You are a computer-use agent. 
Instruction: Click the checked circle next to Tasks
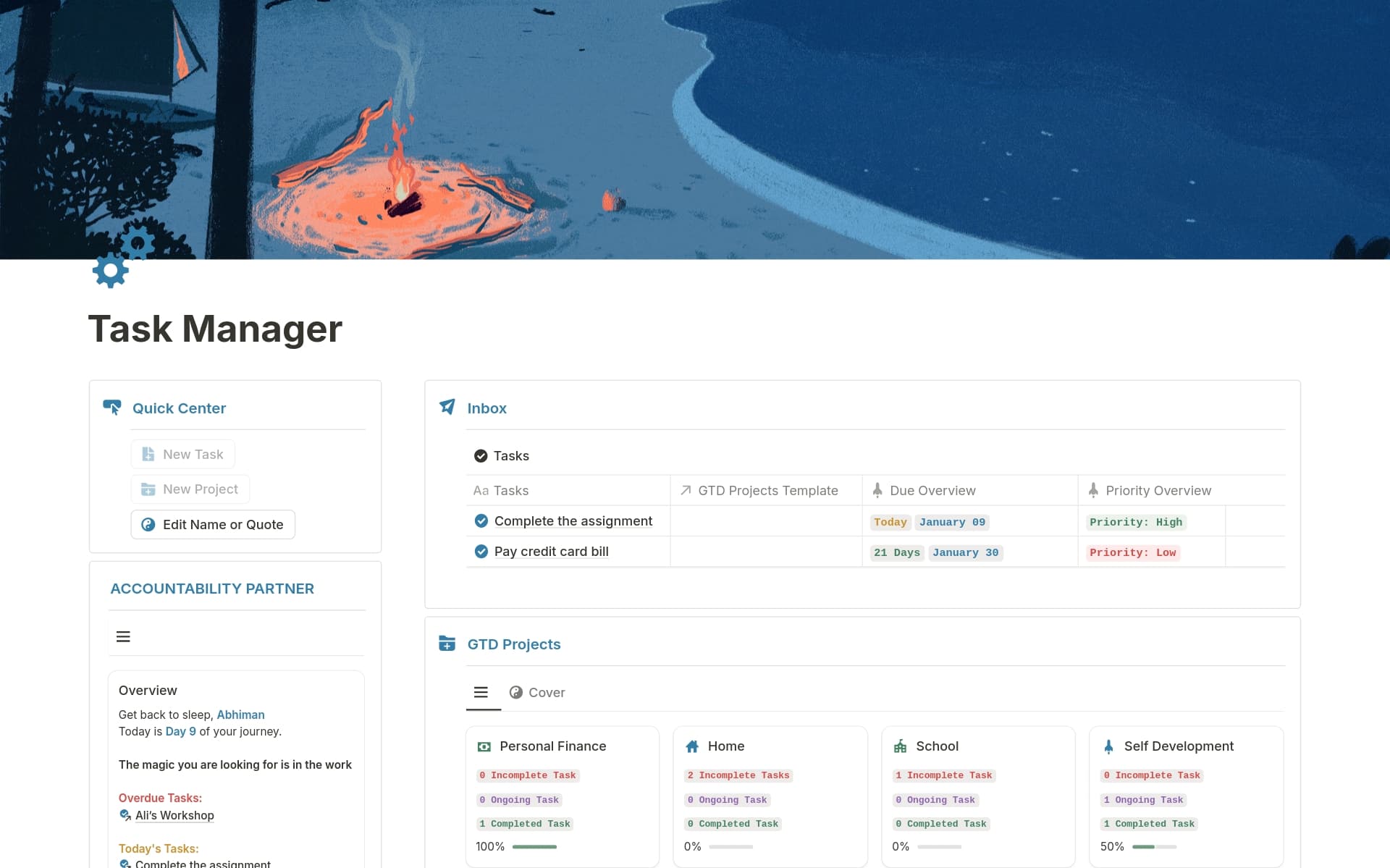[481, 455]
